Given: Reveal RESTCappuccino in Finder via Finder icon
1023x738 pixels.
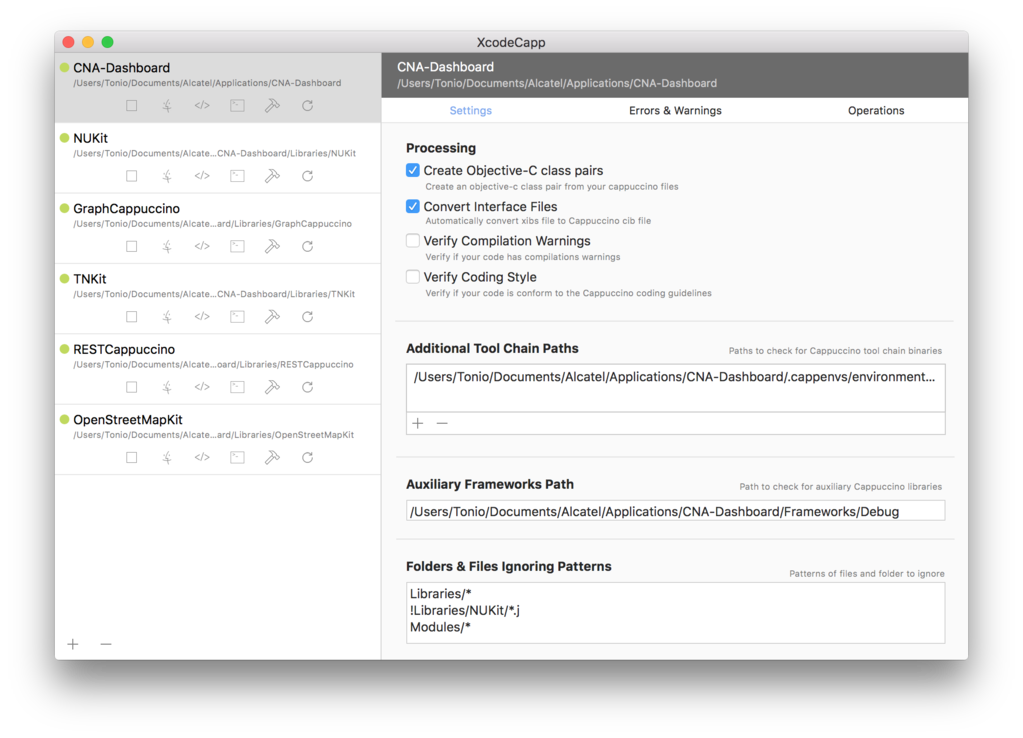Looking at the screenshot, I should point(167,387).
